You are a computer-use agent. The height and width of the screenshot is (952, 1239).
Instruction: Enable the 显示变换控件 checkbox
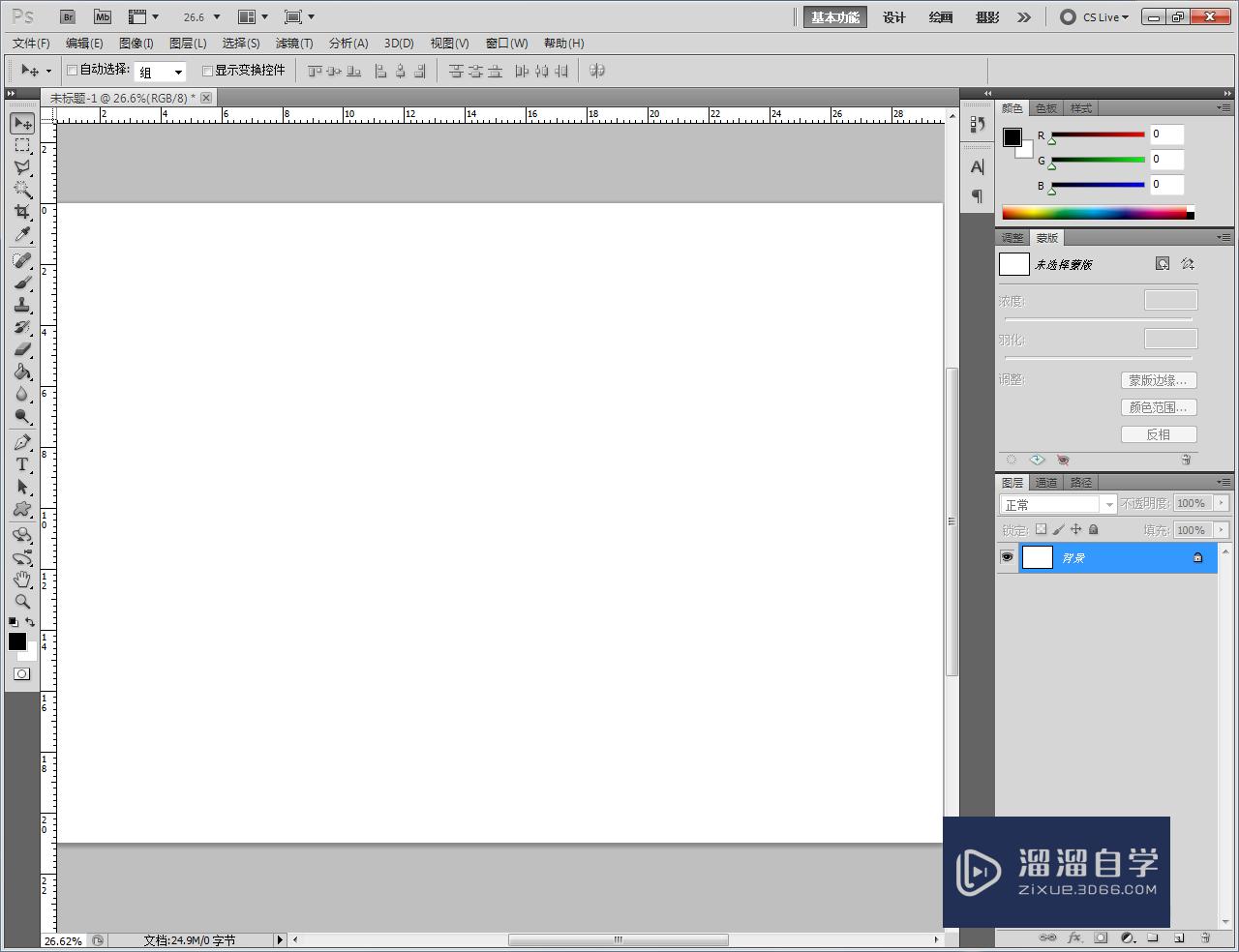(207, 71)
